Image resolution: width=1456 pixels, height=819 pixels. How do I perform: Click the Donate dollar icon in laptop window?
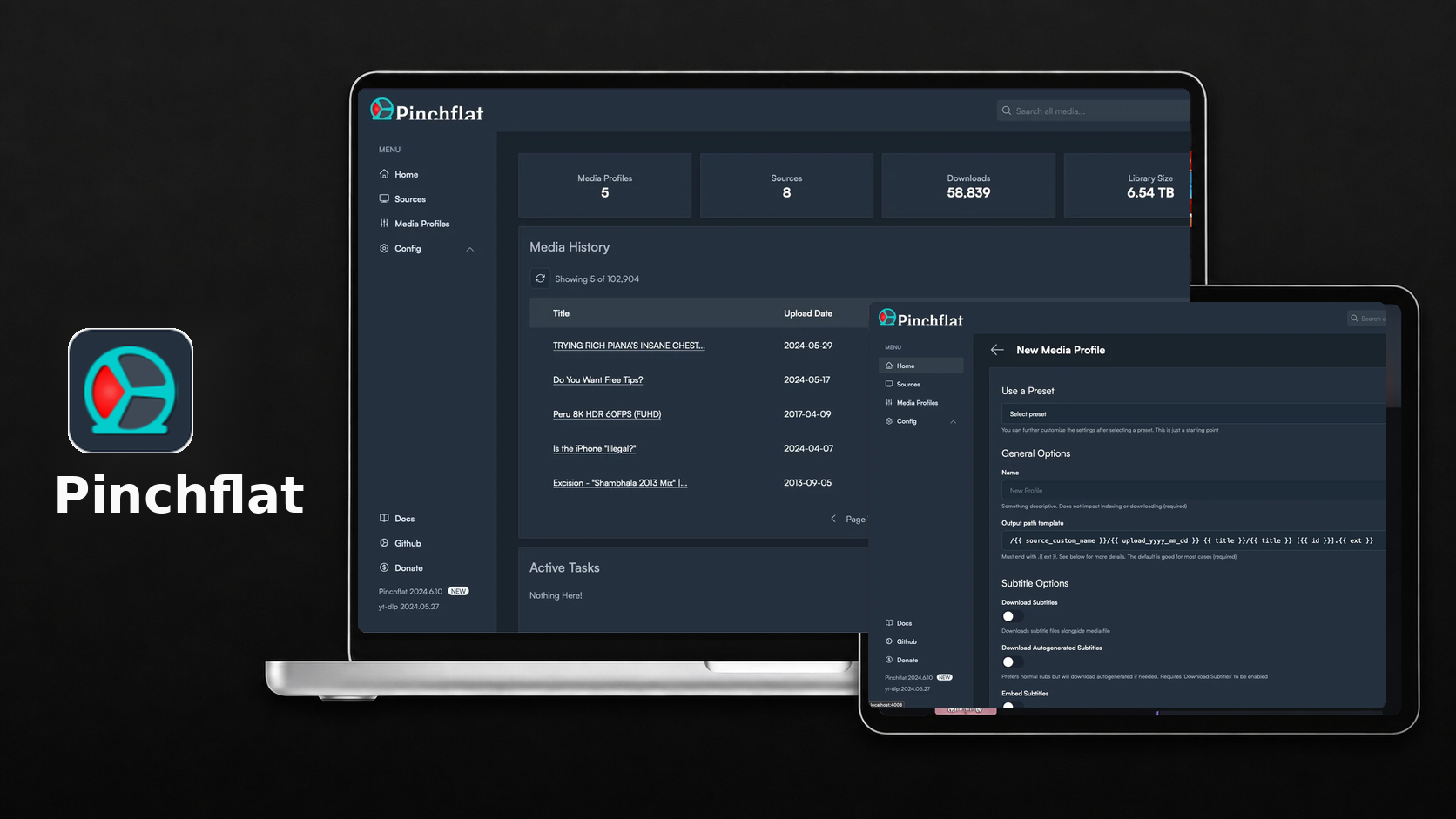(384, 567)
